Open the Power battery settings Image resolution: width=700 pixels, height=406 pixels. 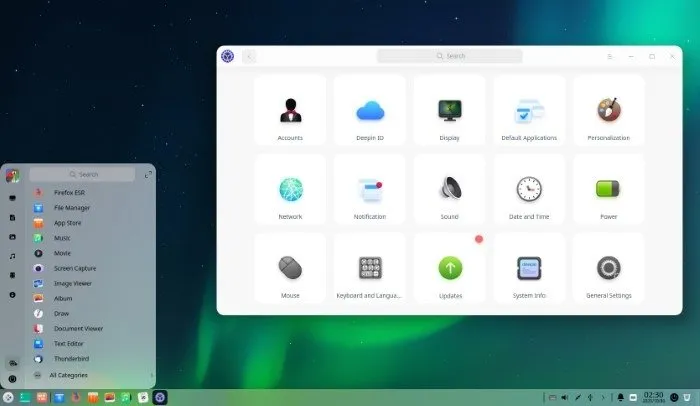(608, 188)
